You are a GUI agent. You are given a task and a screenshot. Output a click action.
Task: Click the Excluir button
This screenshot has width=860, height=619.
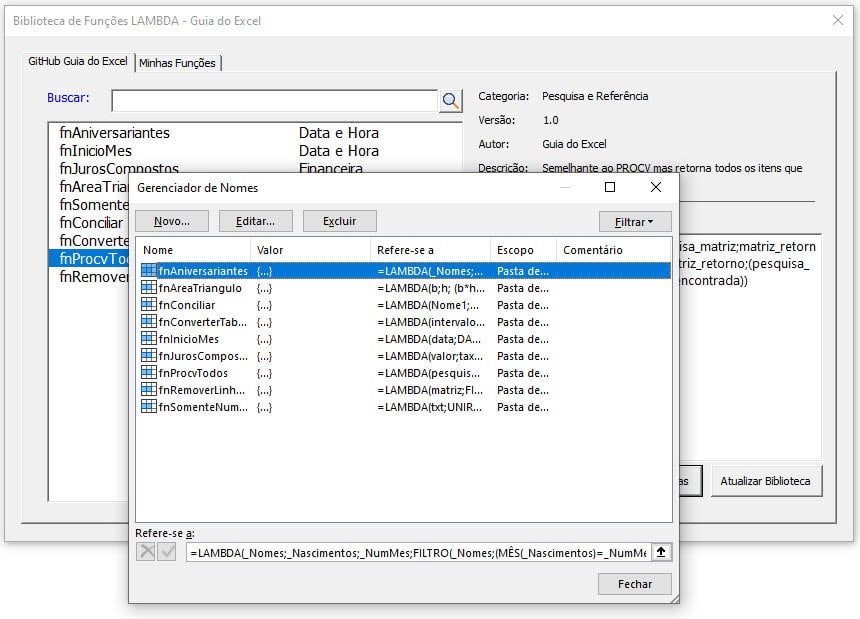340,221
